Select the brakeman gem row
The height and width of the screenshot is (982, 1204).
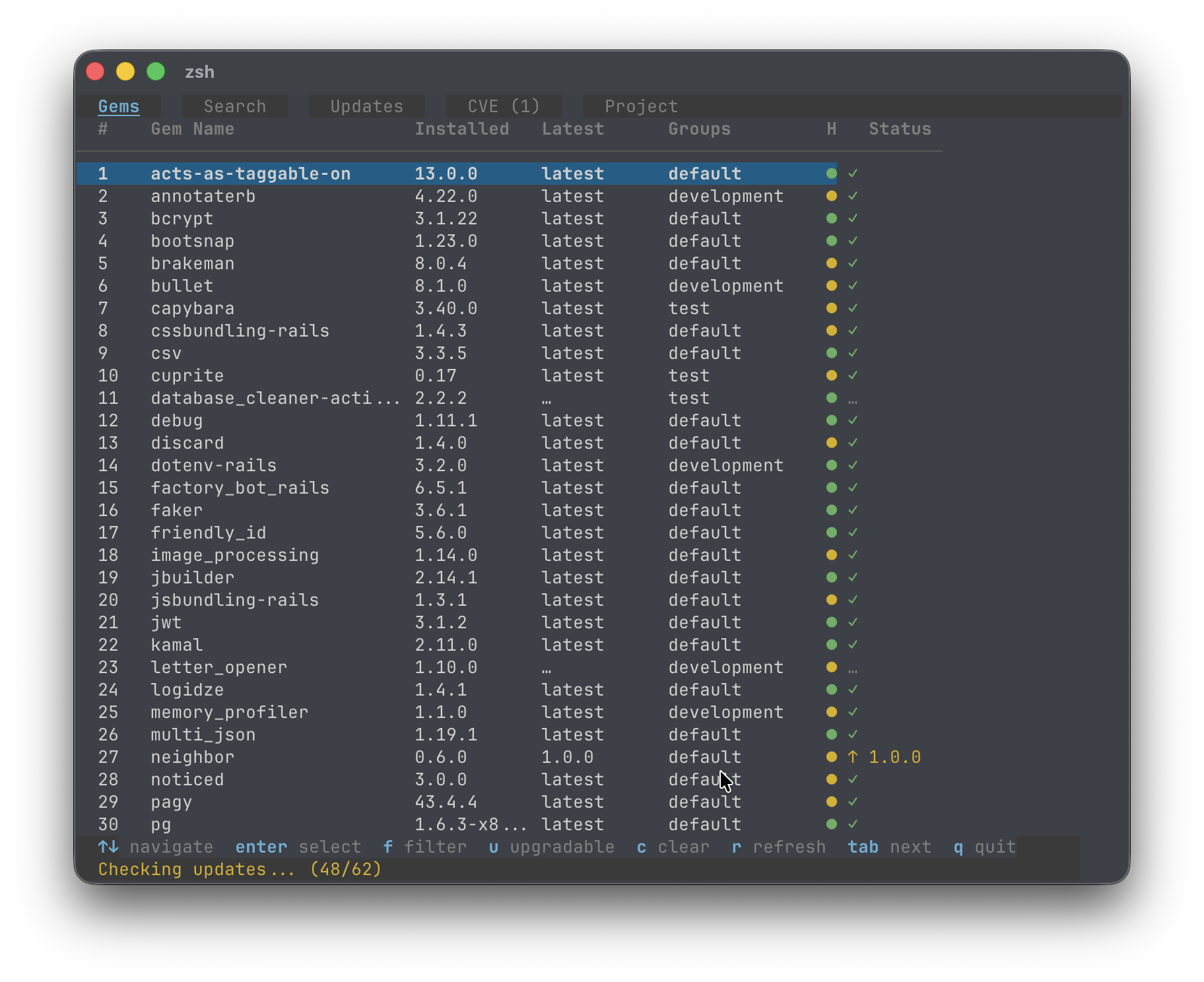192,263
